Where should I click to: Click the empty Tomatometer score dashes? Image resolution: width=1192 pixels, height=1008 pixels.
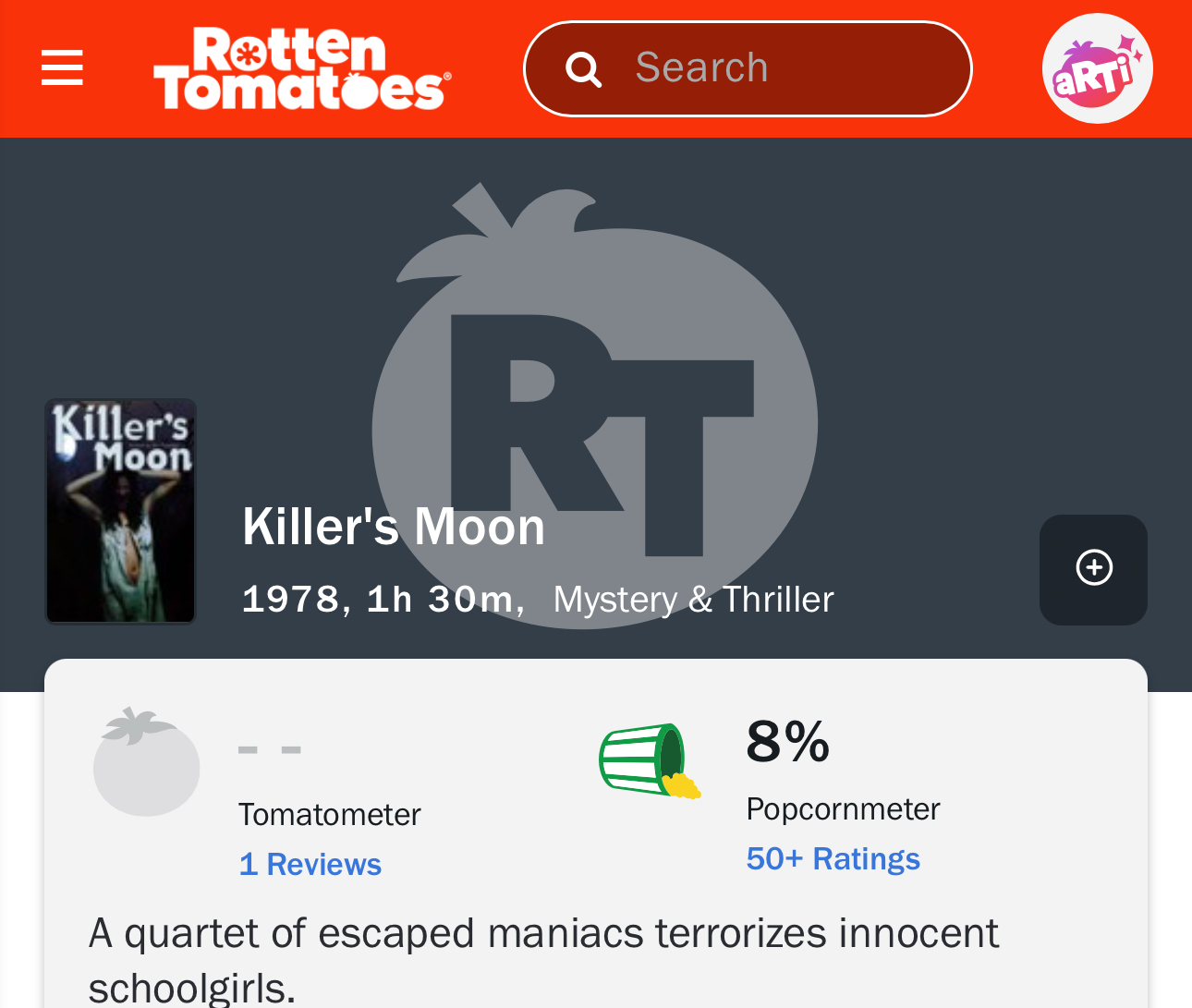[270, 749]
